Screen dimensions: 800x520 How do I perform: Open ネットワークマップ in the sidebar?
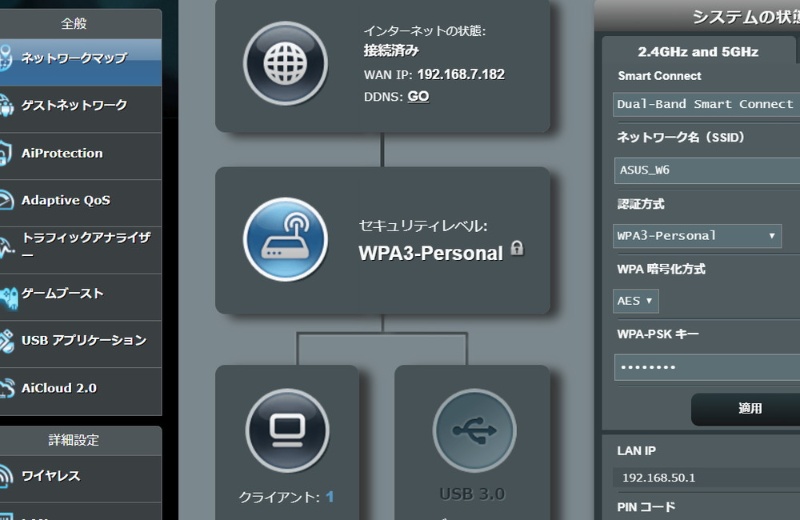[x=80, y=59]
